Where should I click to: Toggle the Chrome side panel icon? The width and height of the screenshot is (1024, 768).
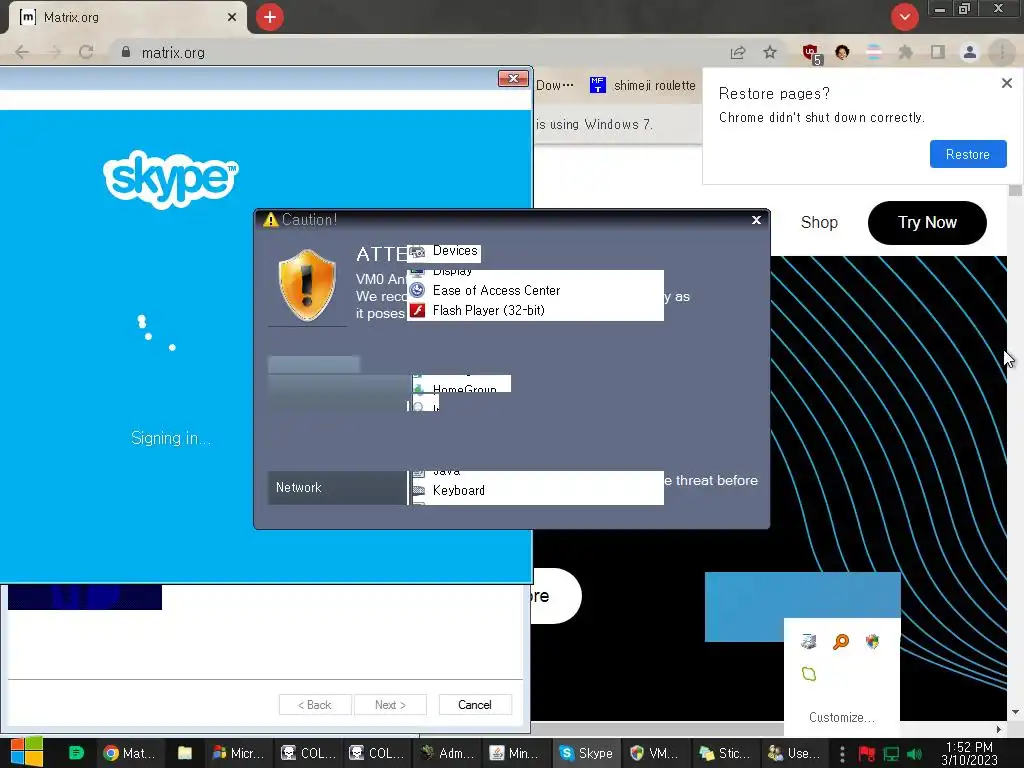pos(938,52)
